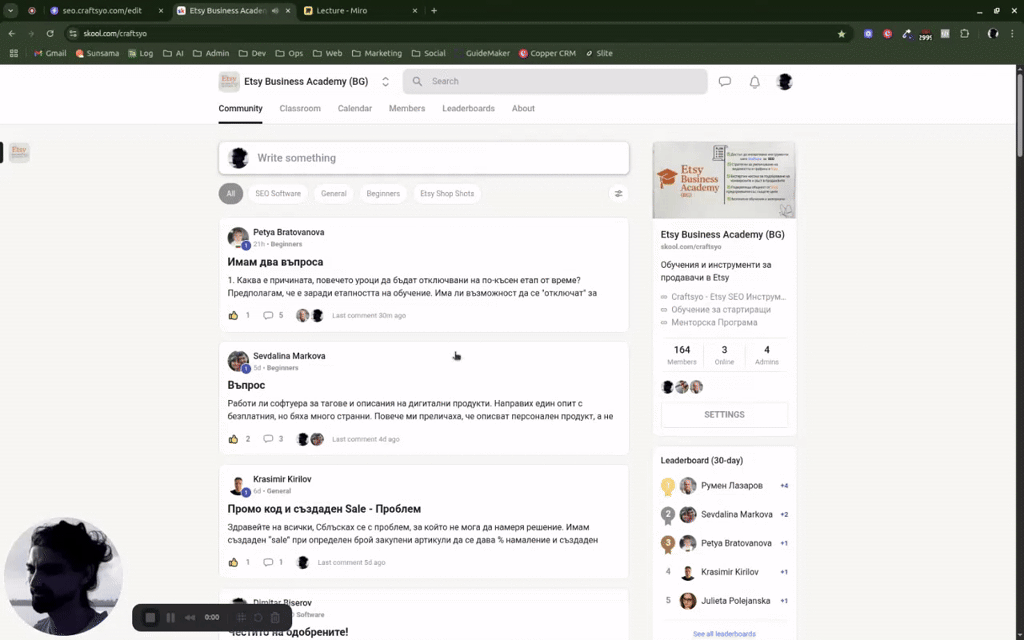Open the Менторска Програма link
The width and height of the screenshot is (1024, 640).
click(714, 323)
